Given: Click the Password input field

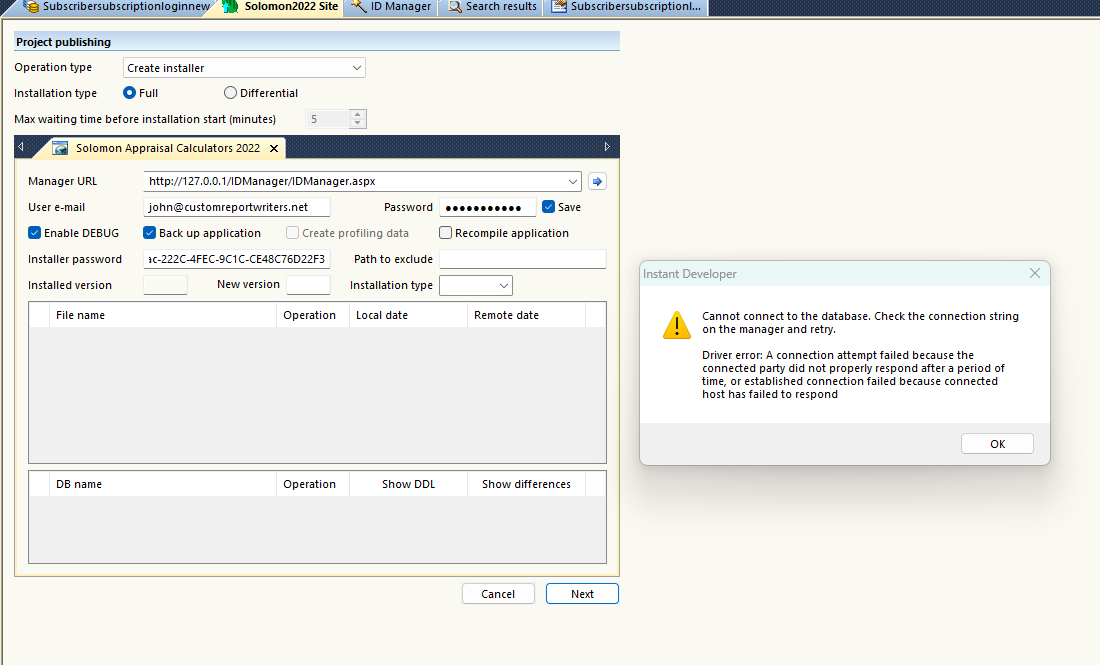Looking at the screenshot, I should coord(488,207).
